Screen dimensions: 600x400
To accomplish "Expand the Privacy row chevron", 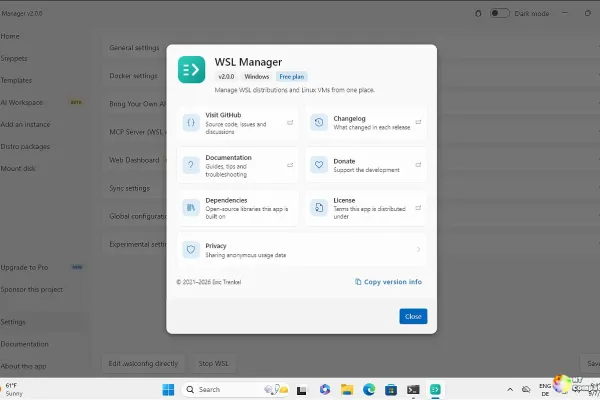I will (418, 250).
